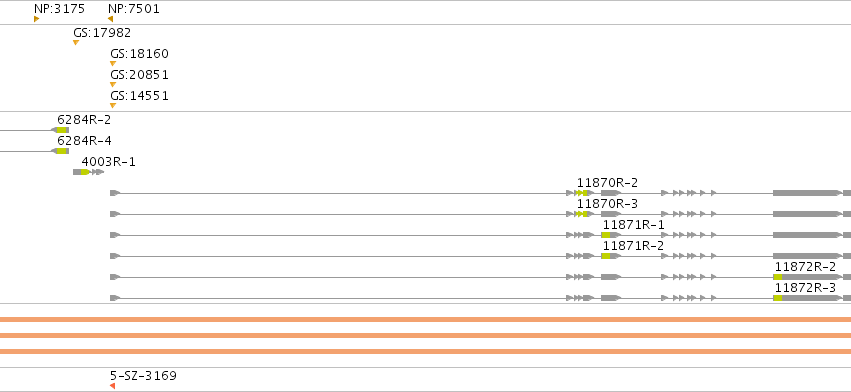Click the middle orange track bar

click(426, 336)
